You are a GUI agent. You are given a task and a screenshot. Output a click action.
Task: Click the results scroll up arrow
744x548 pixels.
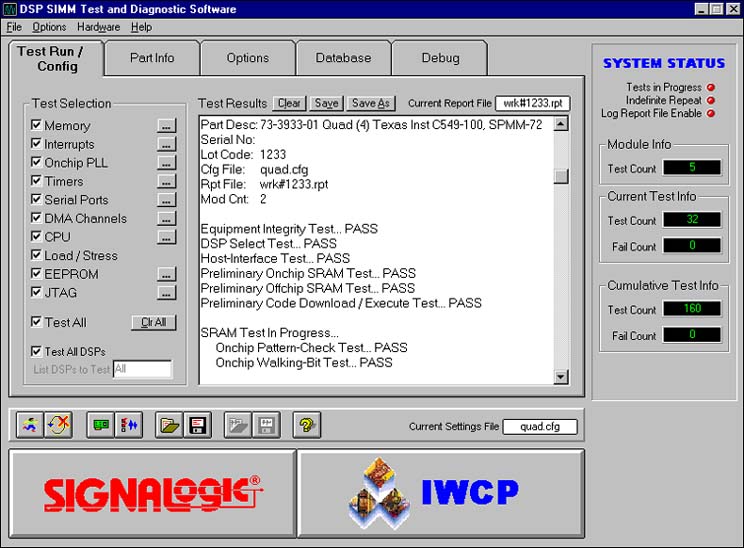point(561,124)
